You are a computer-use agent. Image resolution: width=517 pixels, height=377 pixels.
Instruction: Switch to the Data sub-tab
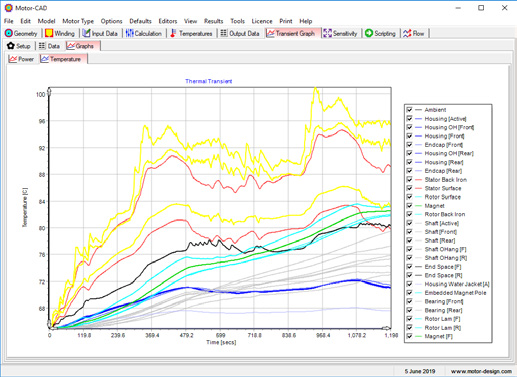click(49, 46)
